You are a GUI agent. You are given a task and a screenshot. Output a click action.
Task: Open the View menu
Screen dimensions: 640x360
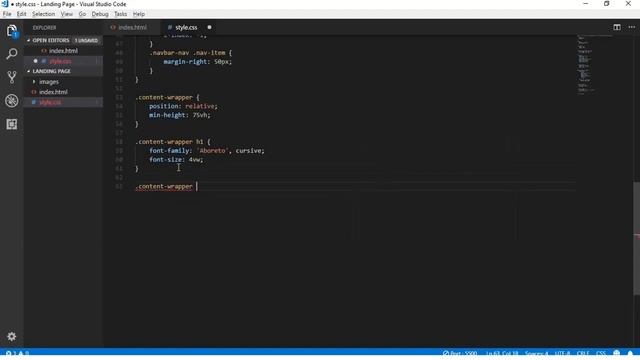point(67,14)
